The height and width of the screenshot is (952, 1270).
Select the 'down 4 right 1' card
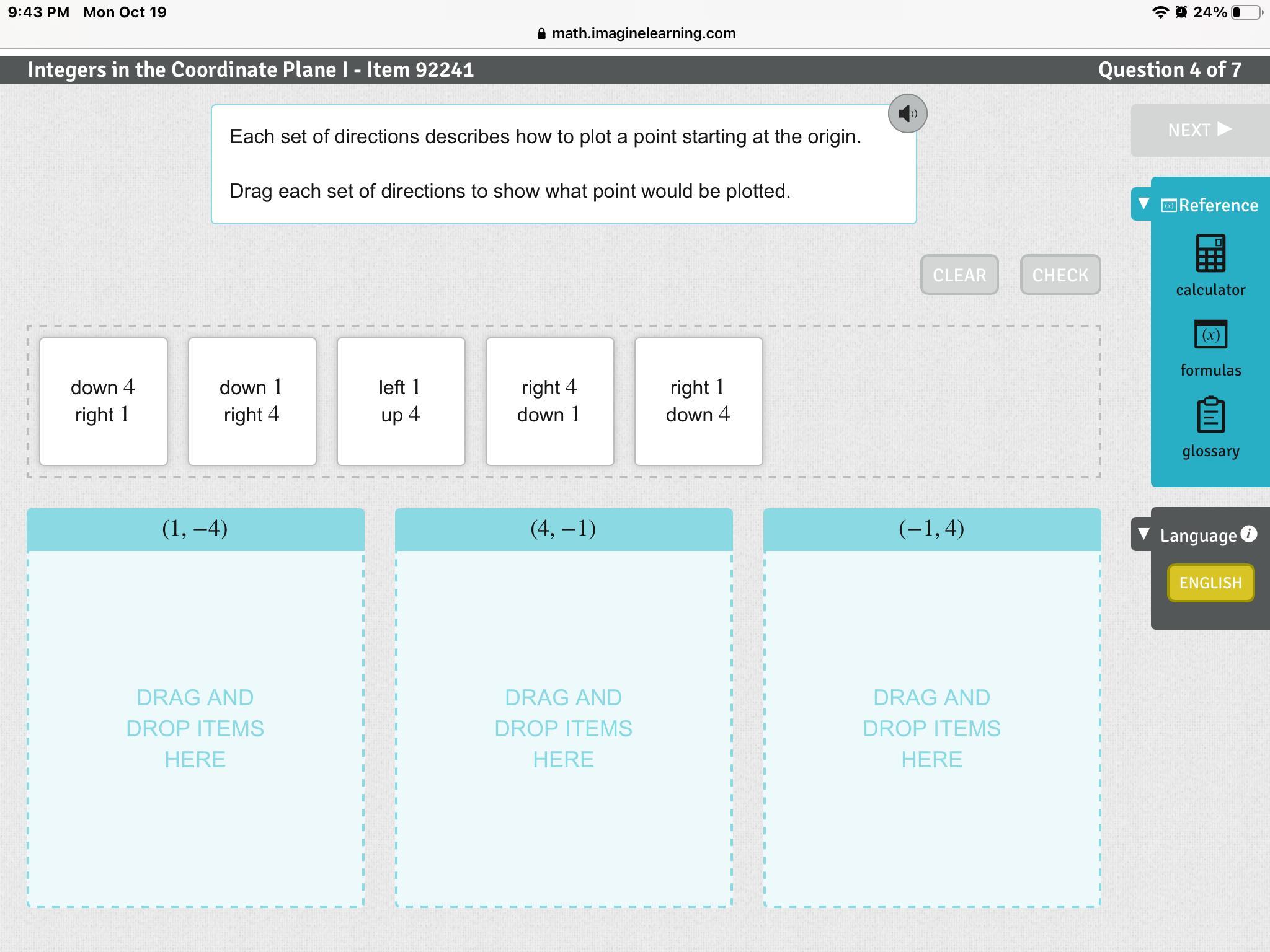pyautogui.click(x=104, y=402)
